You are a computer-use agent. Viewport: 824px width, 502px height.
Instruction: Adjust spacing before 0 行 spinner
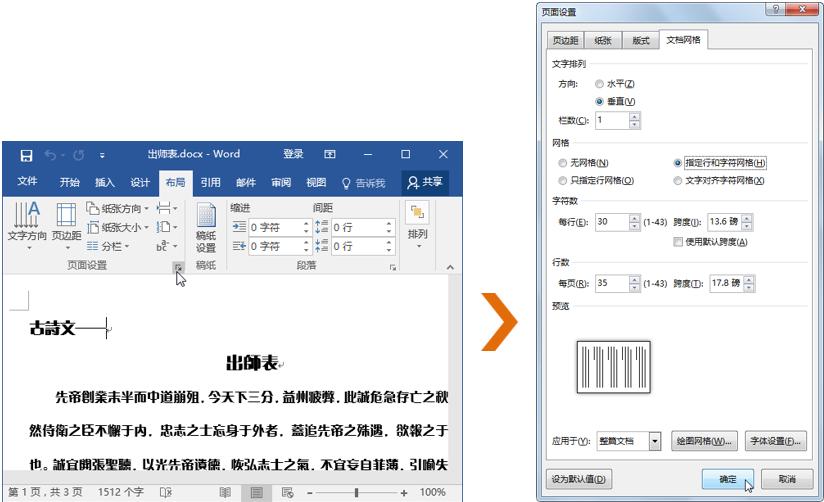[389, 227]
